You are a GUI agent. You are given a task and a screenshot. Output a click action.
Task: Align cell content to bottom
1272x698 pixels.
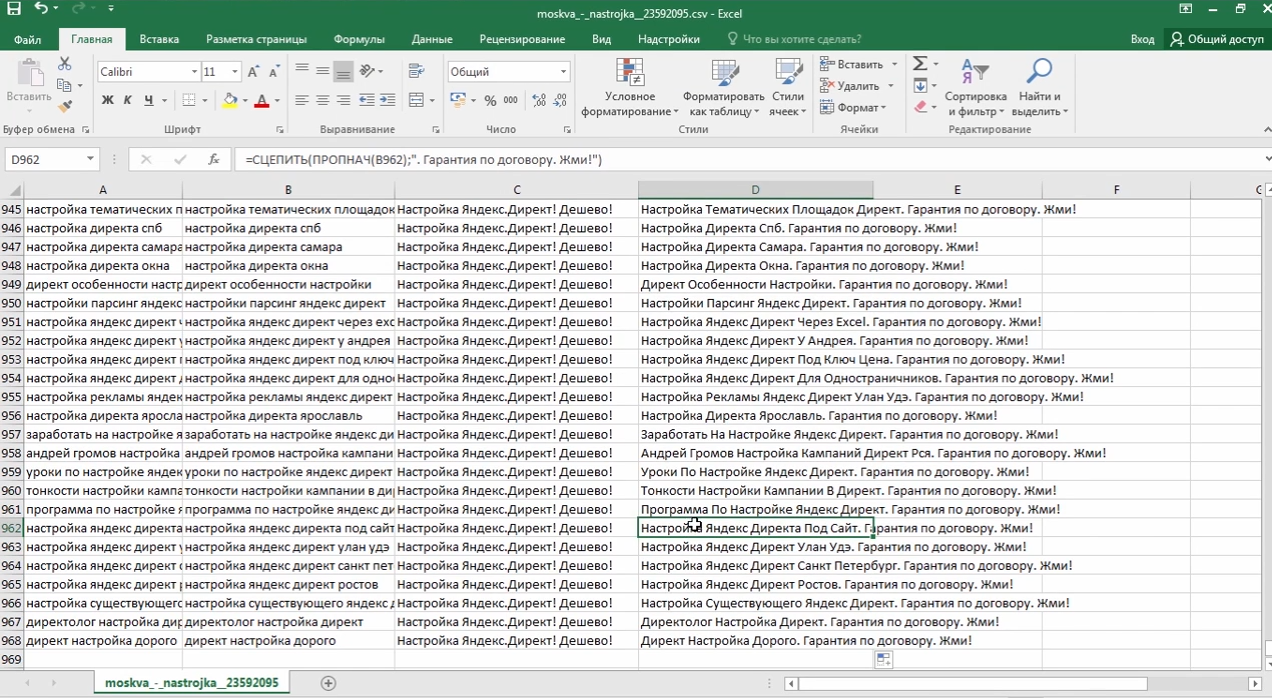pos(343,72)
